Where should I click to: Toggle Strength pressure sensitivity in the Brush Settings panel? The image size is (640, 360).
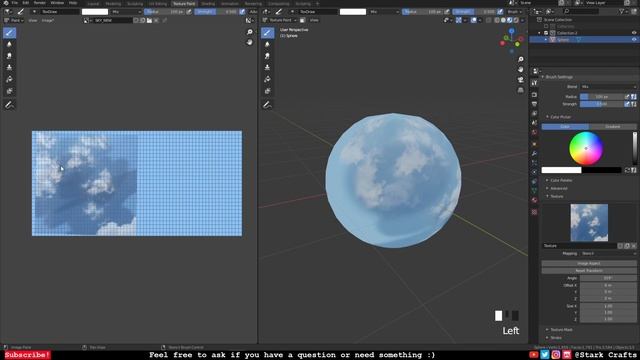pyautogui.click(x=627, y=104)
